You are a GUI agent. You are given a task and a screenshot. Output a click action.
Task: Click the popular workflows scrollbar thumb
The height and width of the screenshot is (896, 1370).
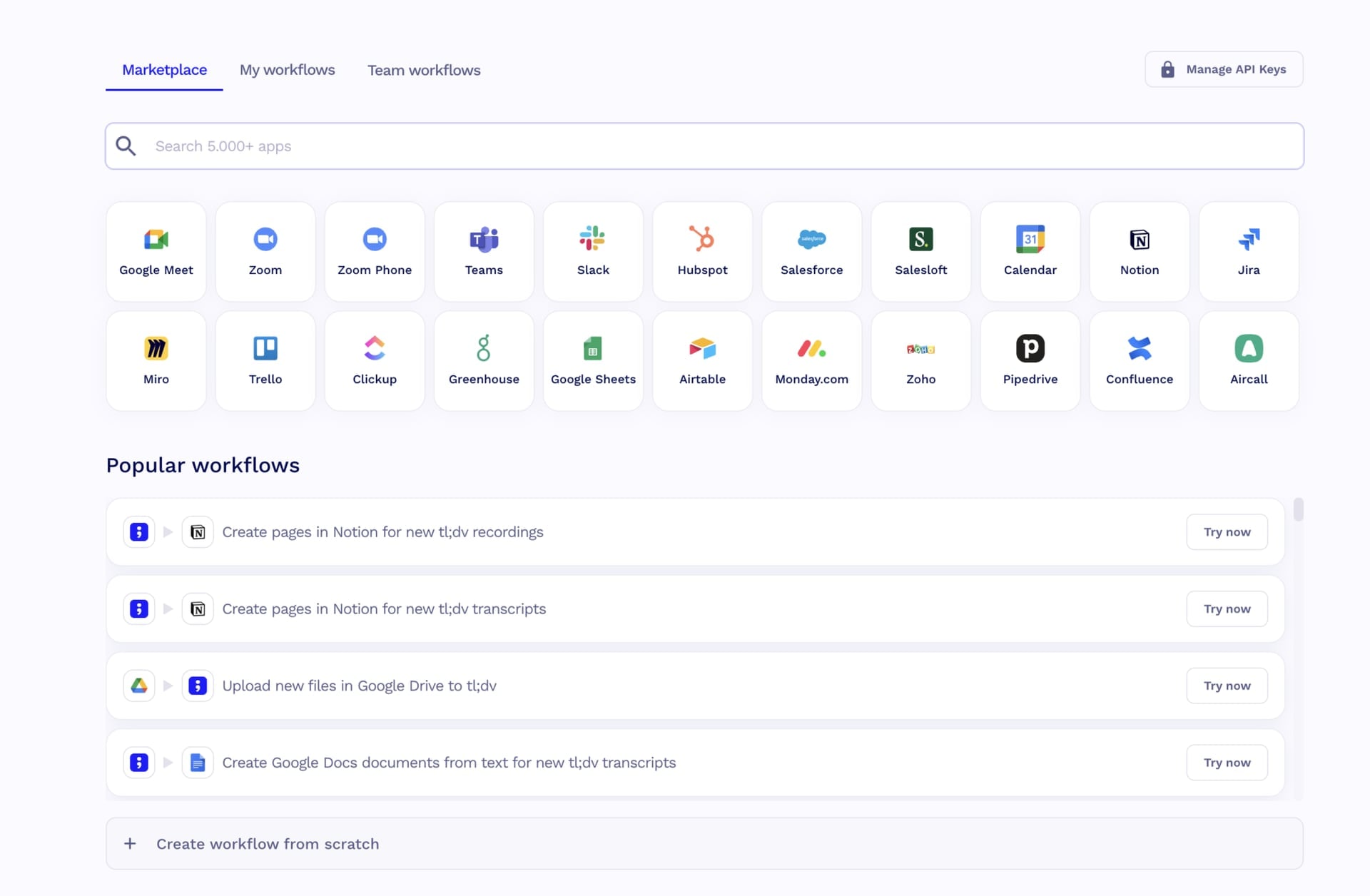1298,509
